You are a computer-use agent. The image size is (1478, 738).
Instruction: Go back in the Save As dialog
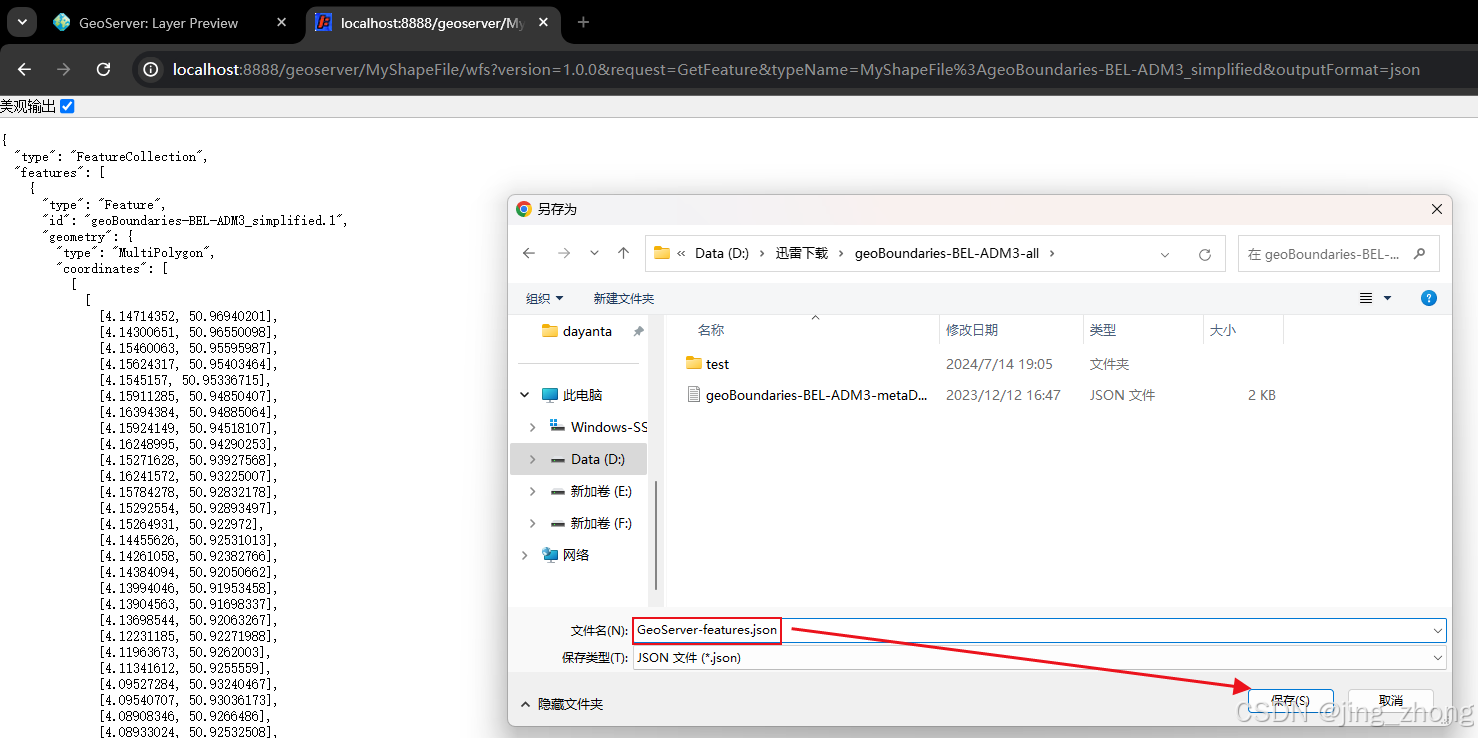pyautogui.click(x=530, y=253)
